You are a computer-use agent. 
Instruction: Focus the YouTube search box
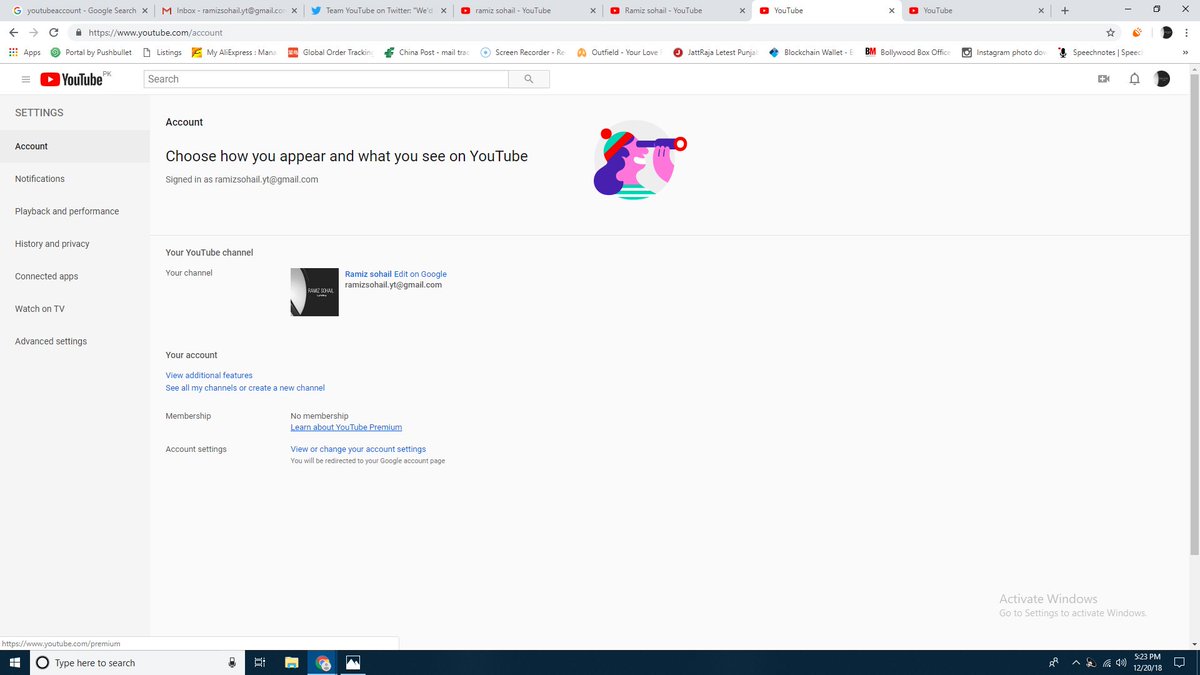click(326, 79)
